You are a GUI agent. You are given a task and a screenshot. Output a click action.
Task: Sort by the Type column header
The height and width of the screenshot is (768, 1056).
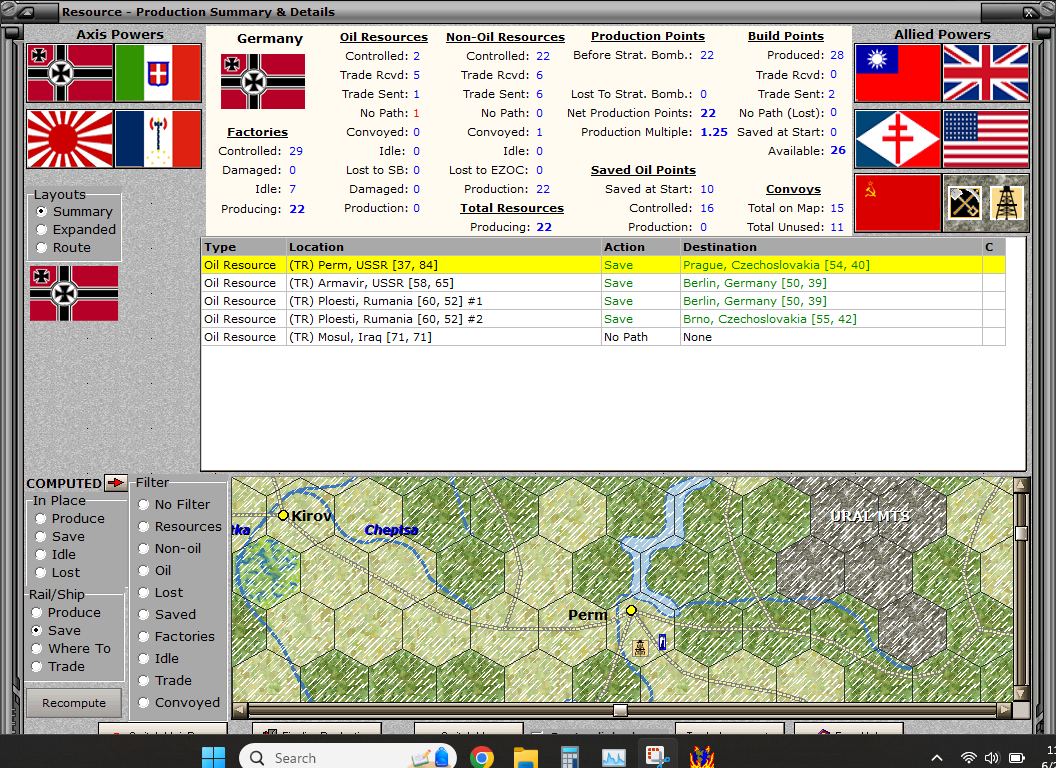point(243,247)
